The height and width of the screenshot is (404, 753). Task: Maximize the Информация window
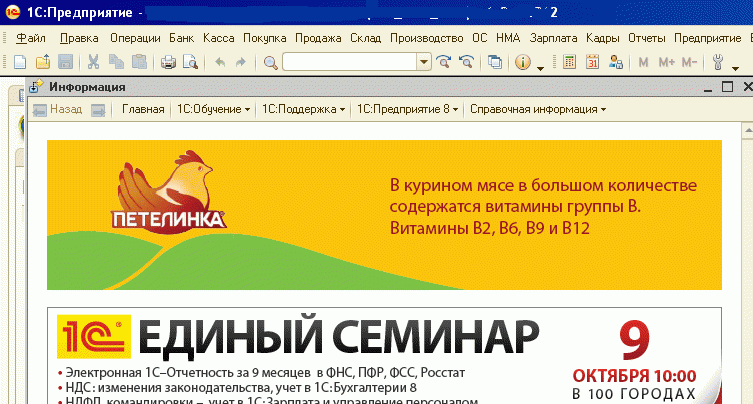(x=728, y=87)
